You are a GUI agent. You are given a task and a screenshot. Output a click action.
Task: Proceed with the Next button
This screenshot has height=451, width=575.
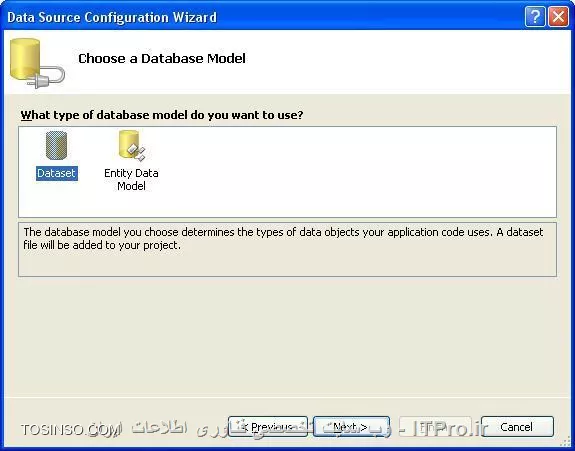[x=351, y=426]
